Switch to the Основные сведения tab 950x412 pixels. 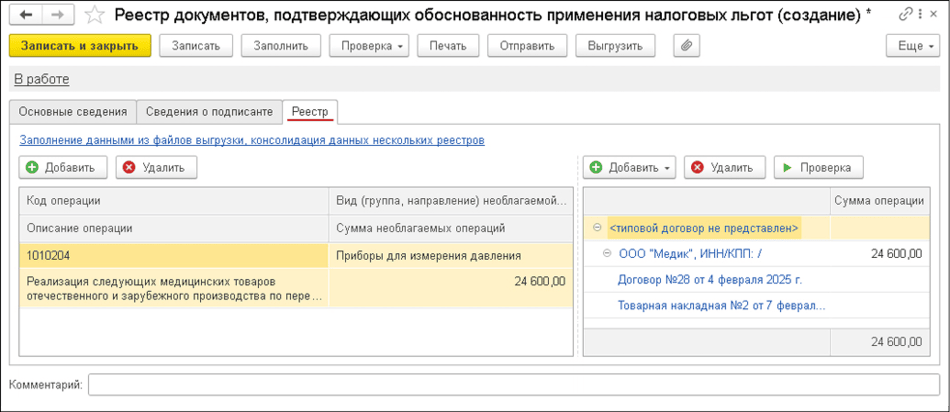(x=72, y=111)
